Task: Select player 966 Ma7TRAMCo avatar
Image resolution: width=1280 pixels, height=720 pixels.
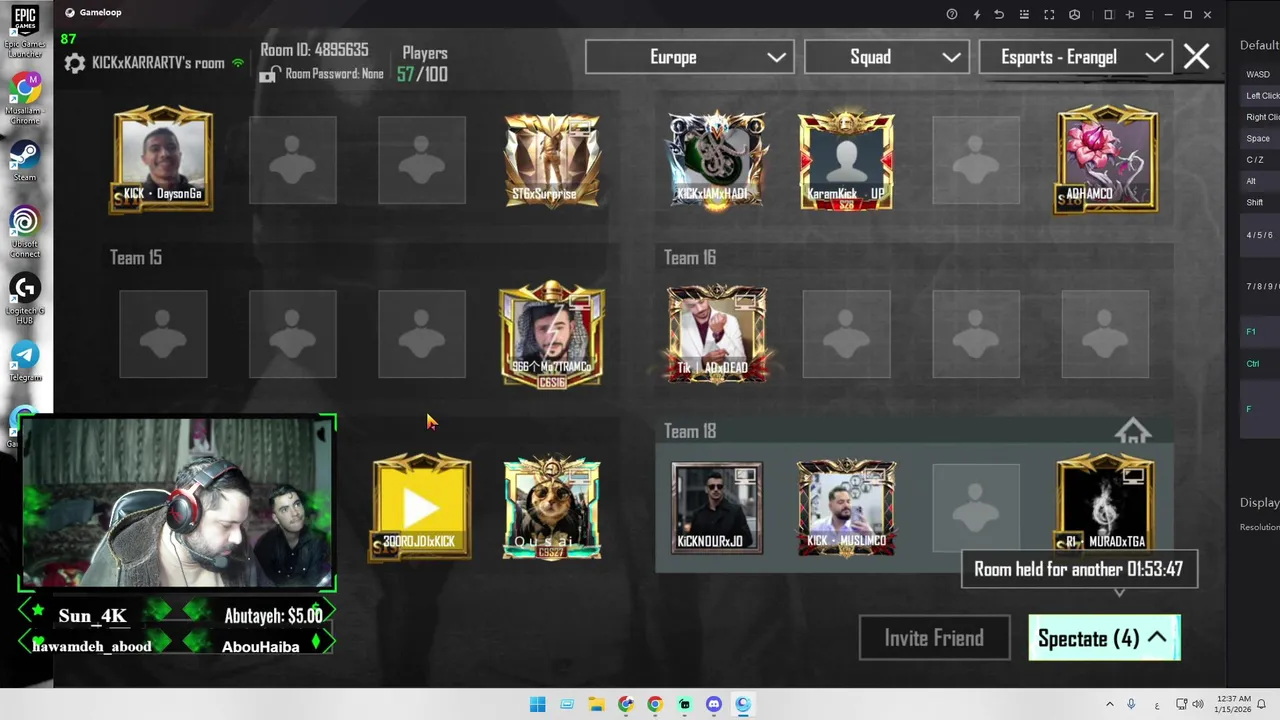Action: pos(552,335)
